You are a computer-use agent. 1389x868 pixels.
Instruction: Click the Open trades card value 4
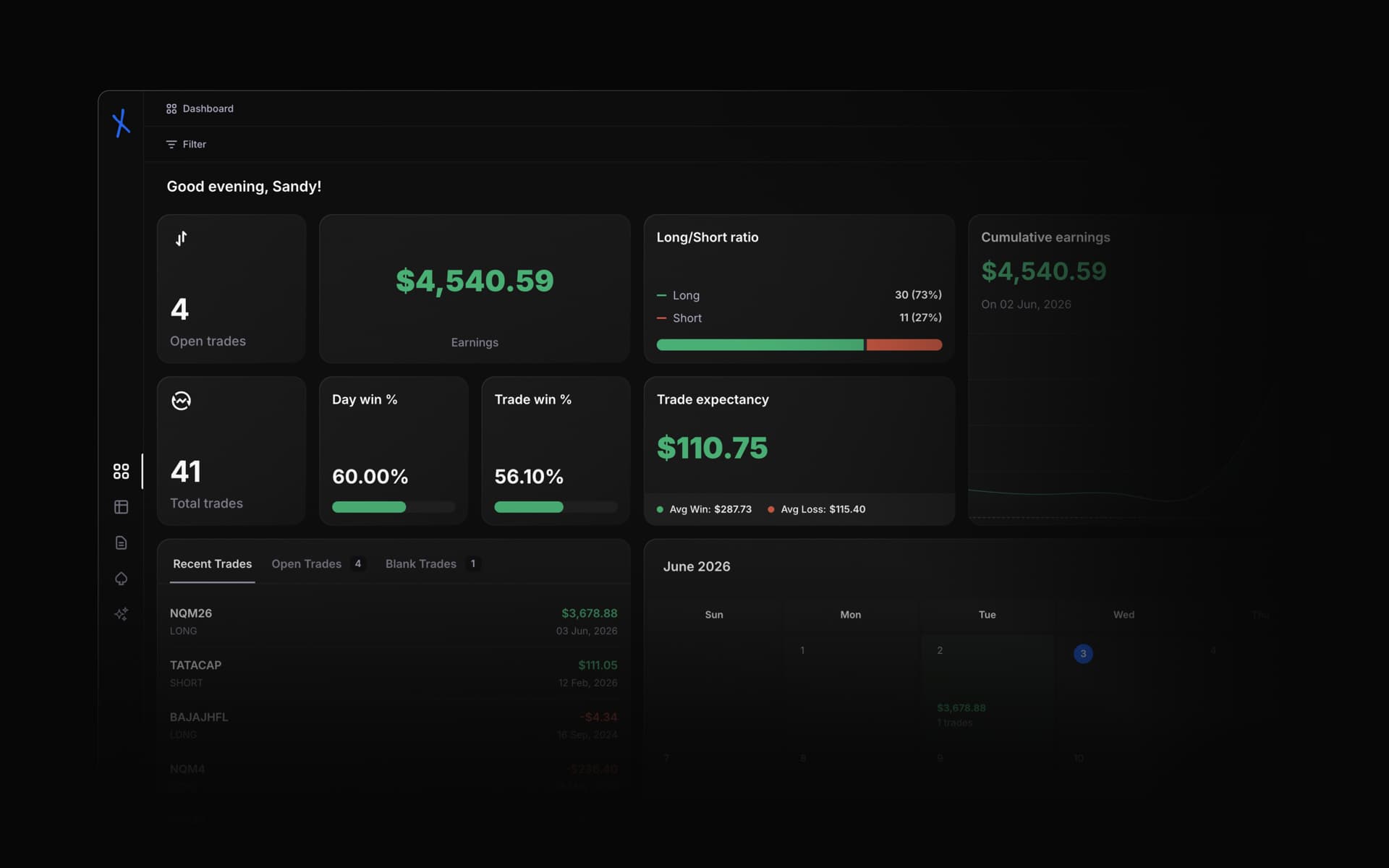[179, 310]
